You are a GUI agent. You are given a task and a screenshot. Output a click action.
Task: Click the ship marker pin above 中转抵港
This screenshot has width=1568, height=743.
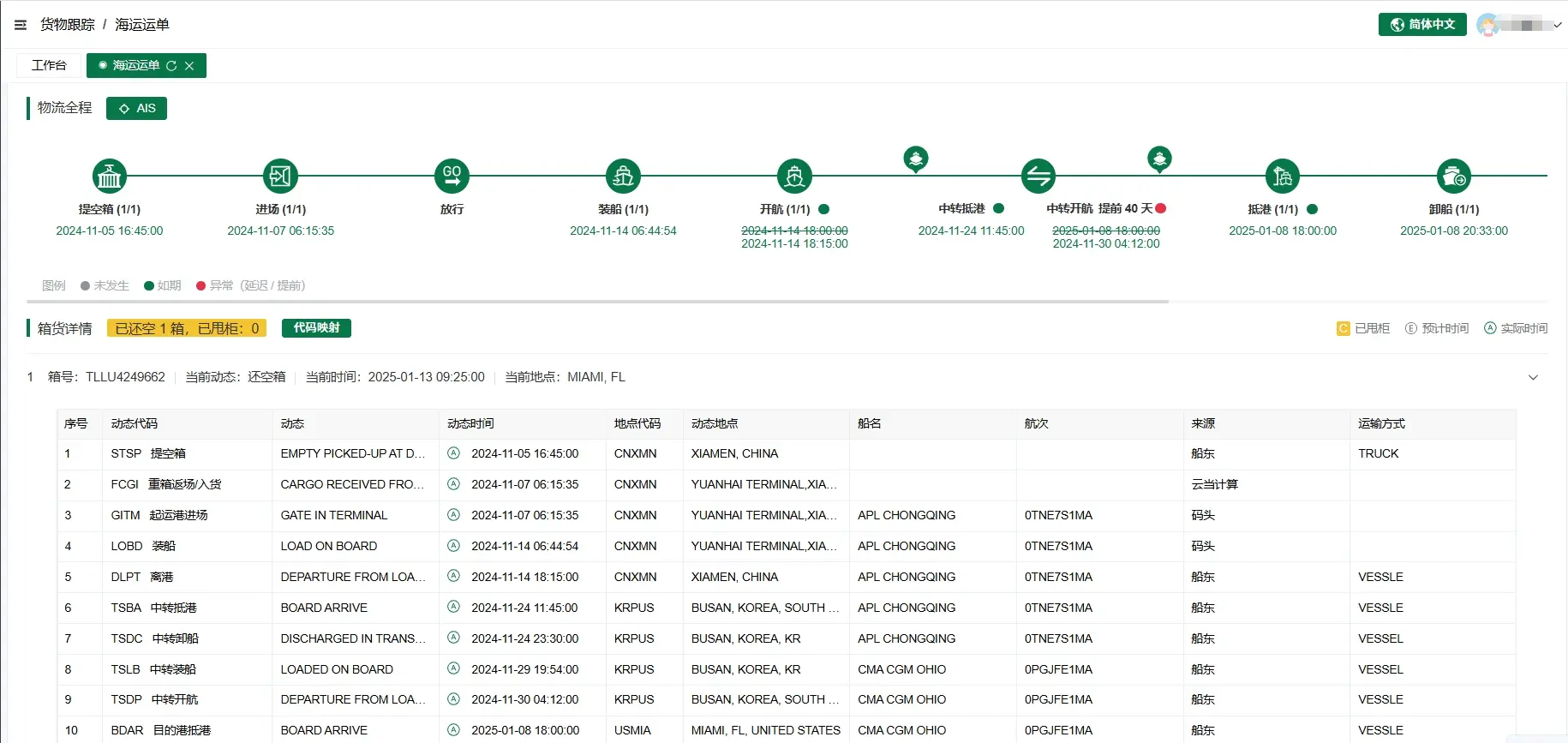pos(916,159)
